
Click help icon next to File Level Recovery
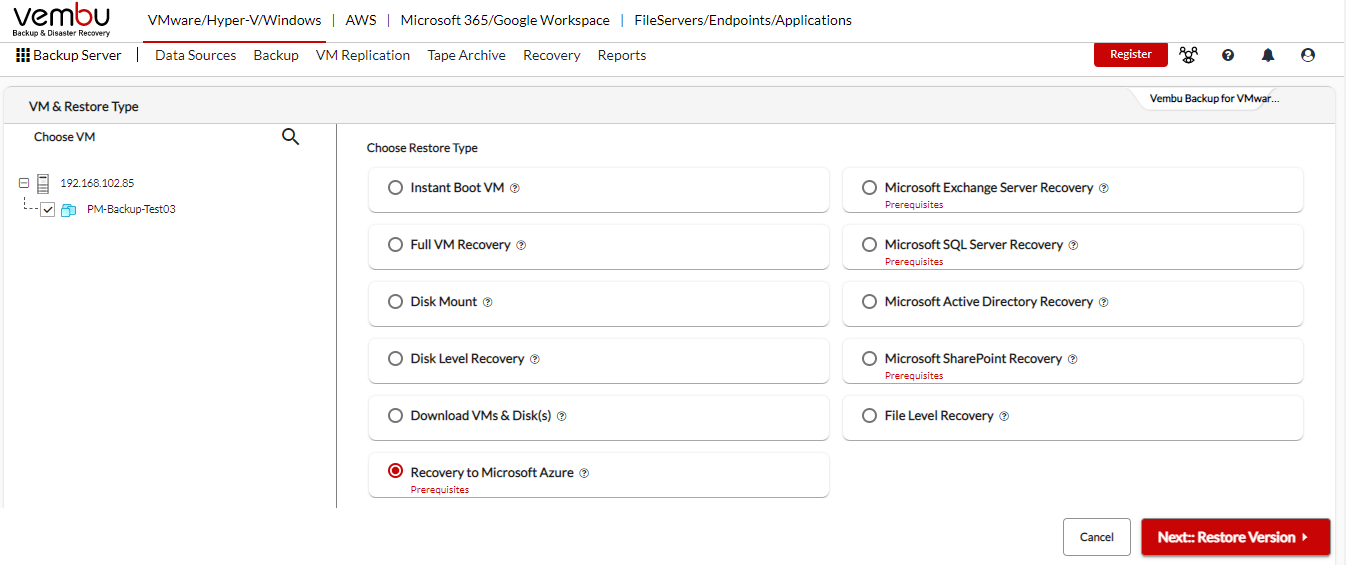click(1004, 416)
